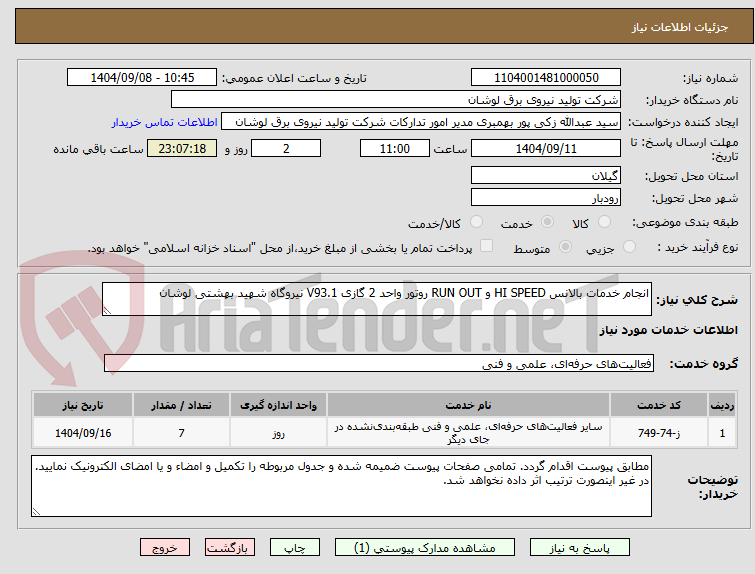This screenshot has width=755, height=574.
Task: Click unit cell روز in table
Action: tap(278, 433)
